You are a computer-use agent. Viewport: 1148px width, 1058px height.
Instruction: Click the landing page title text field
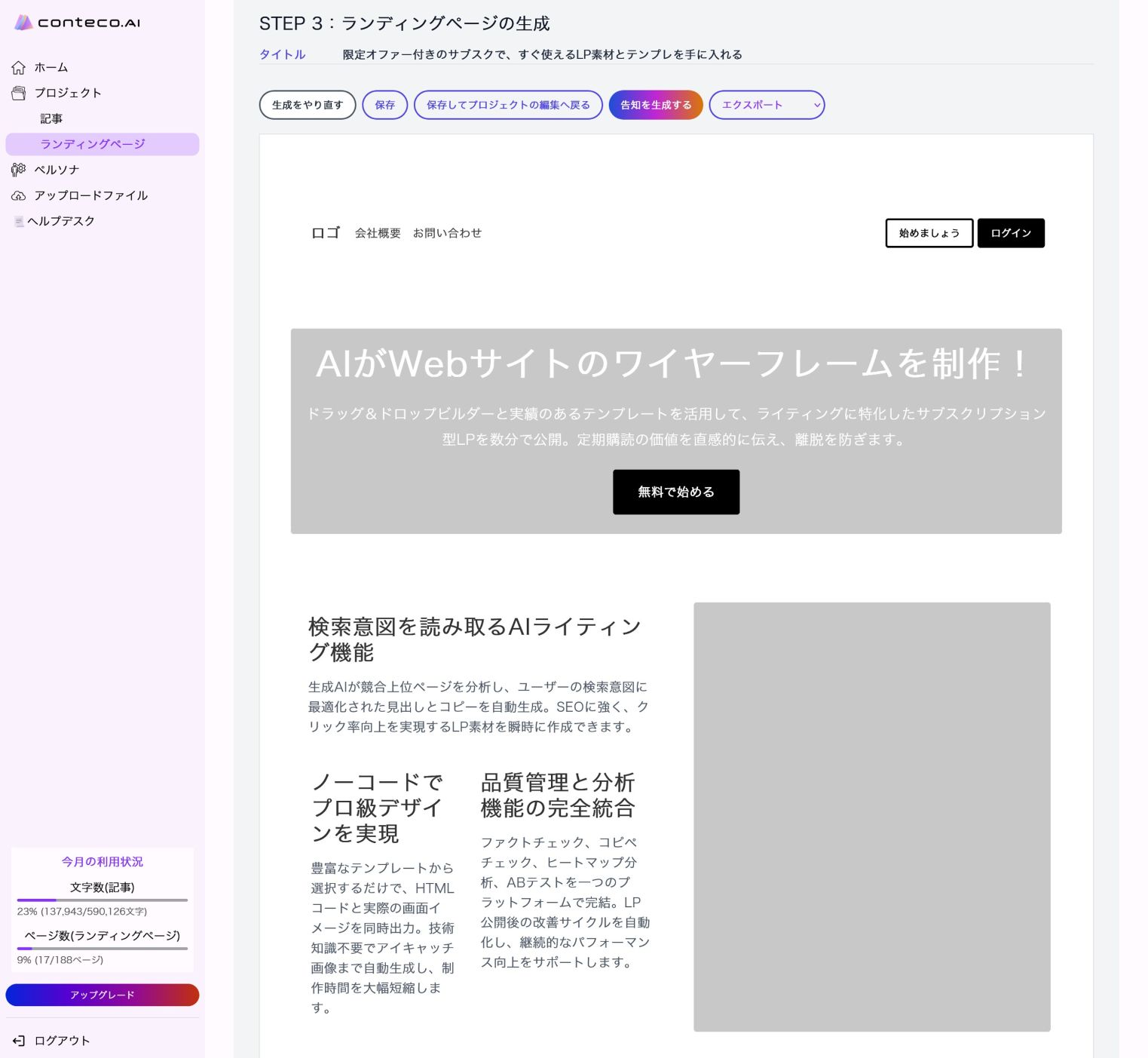[543, 54]
